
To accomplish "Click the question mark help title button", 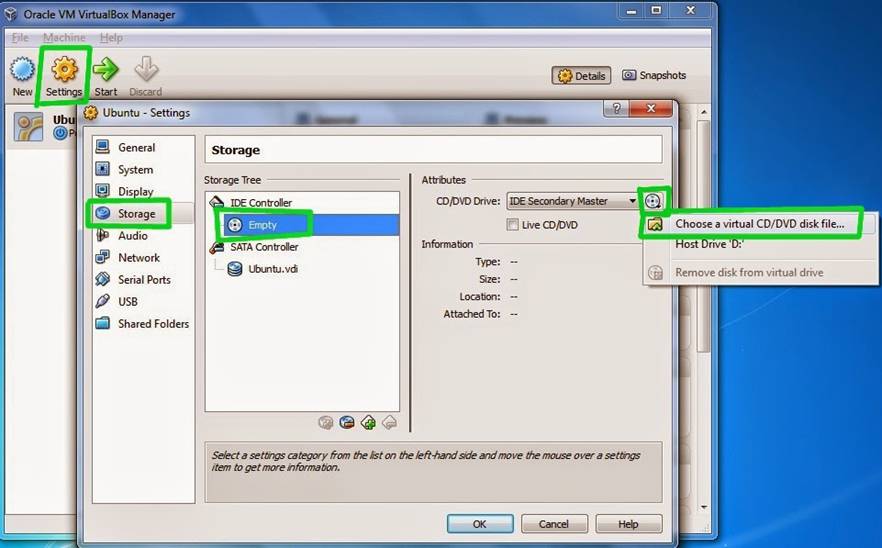I will [616, 109].
